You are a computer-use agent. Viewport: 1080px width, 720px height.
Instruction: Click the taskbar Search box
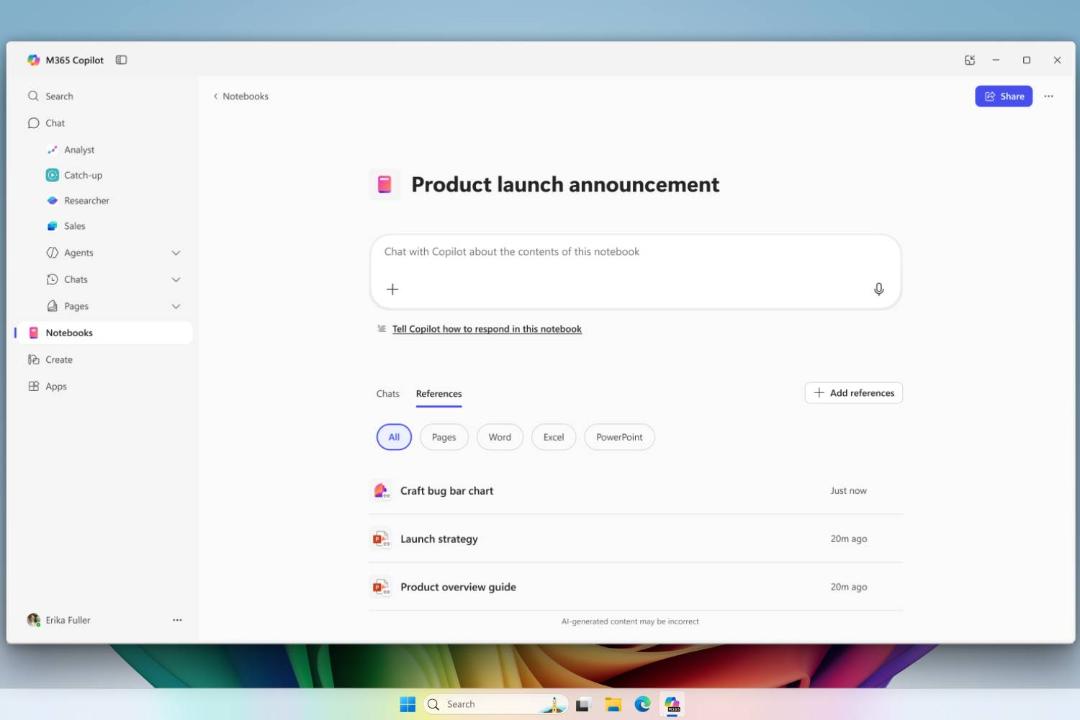pyautogui.click(x=496, y=704)
